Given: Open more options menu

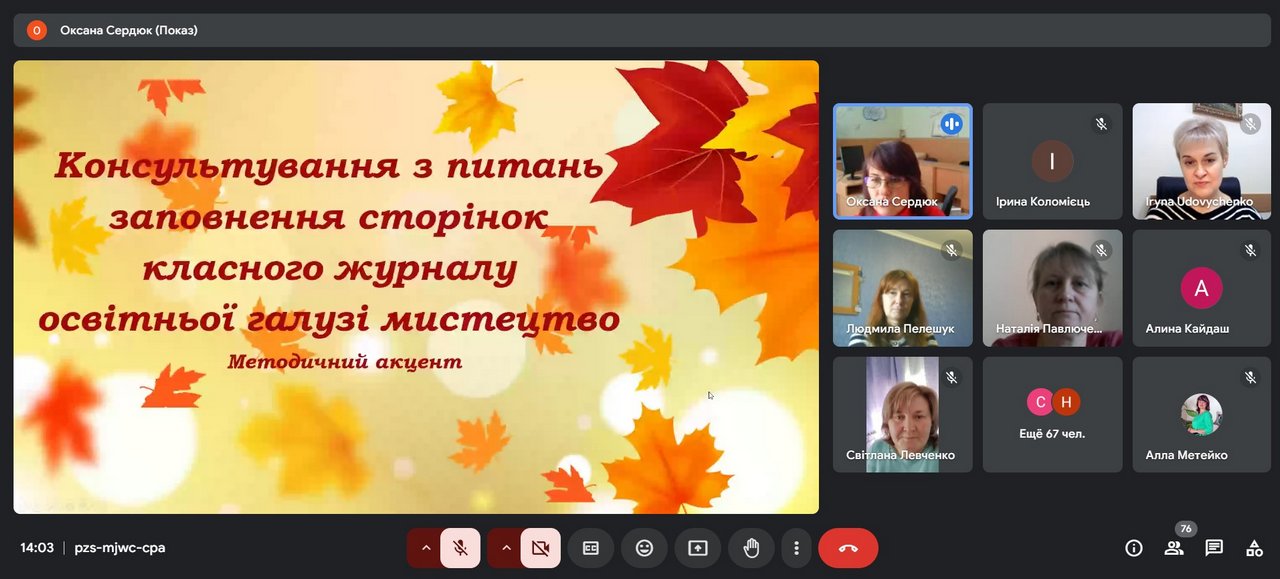Looking at the screenshot, I should pos(796,548).
